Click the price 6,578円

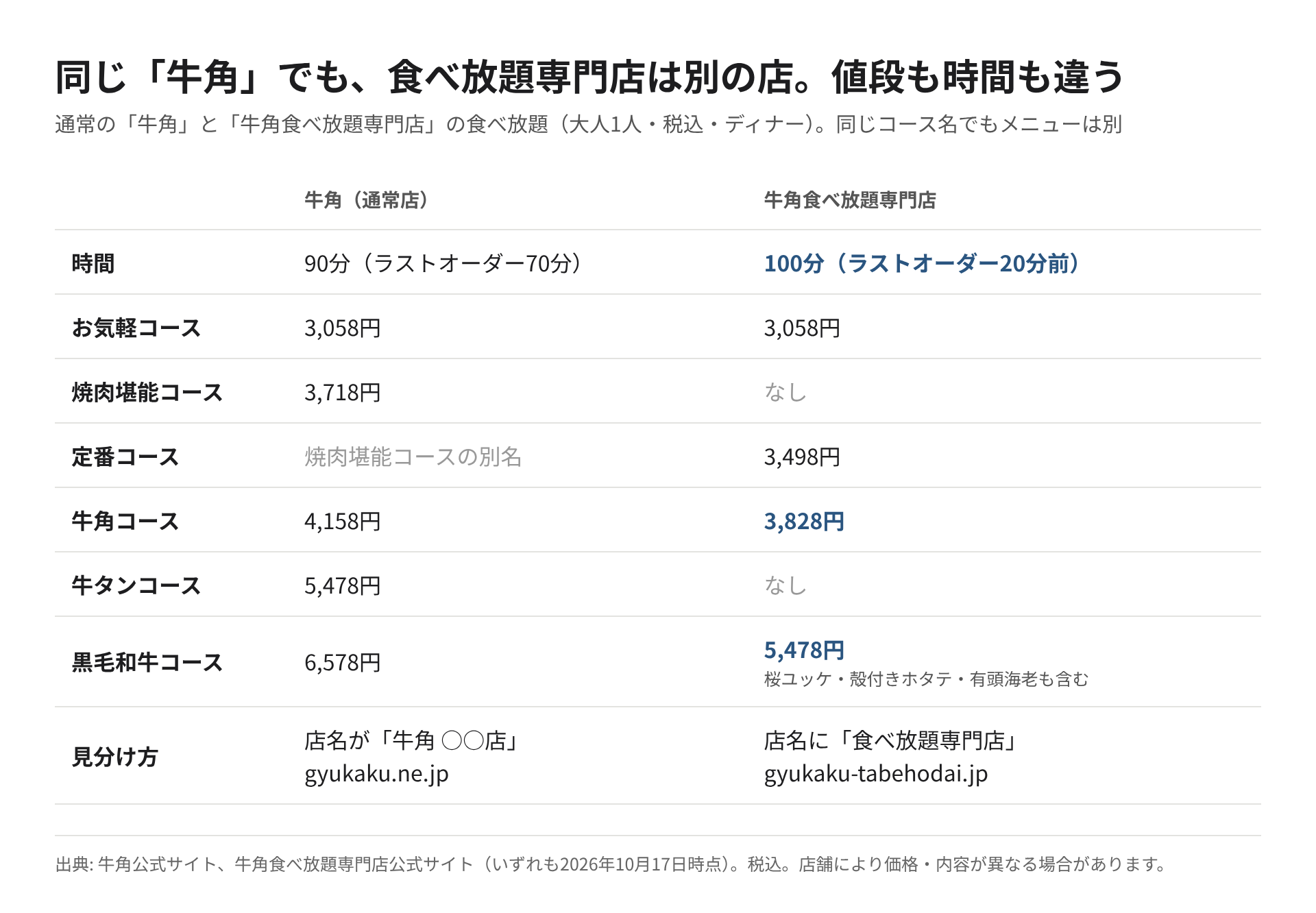[343, 662]
